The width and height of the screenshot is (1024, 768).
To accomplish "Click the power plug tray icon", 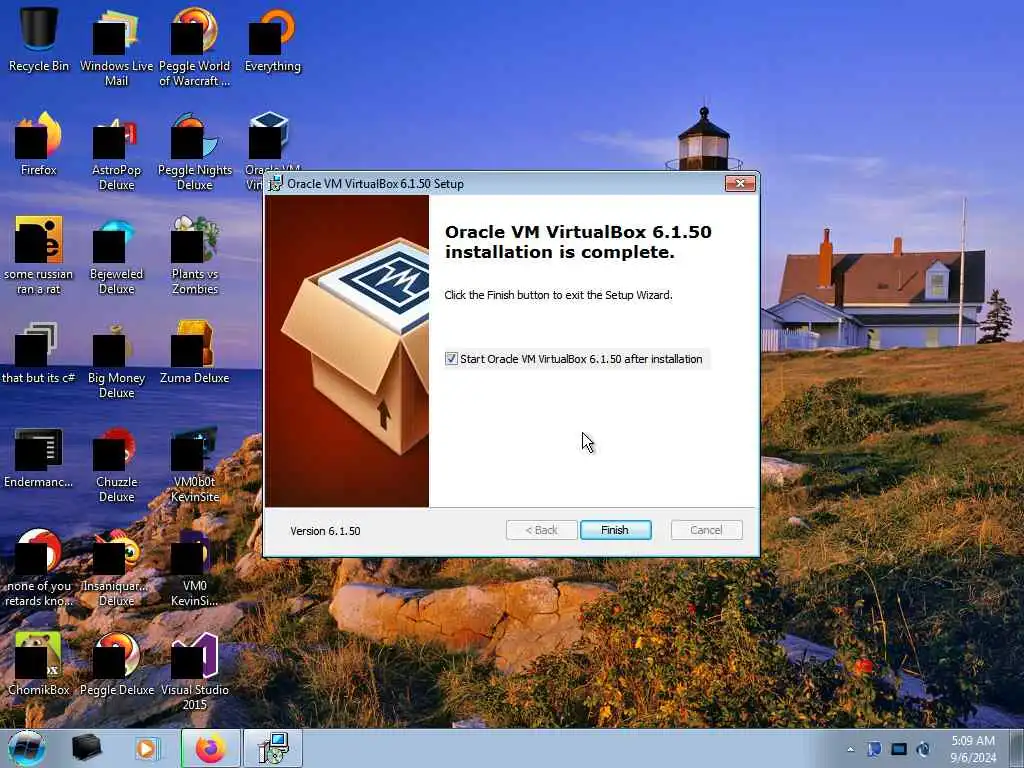I will [923, 749].
